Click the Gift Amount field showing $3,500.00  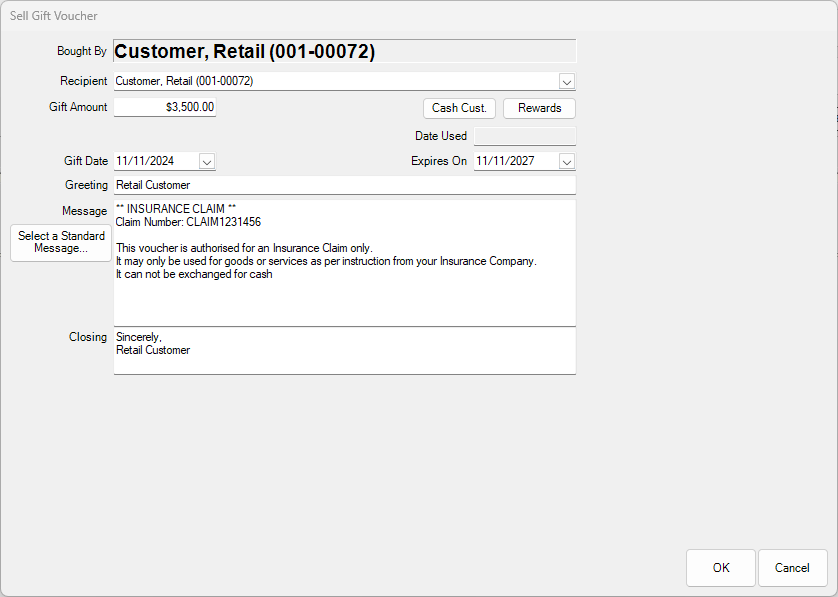click(165, 107)
